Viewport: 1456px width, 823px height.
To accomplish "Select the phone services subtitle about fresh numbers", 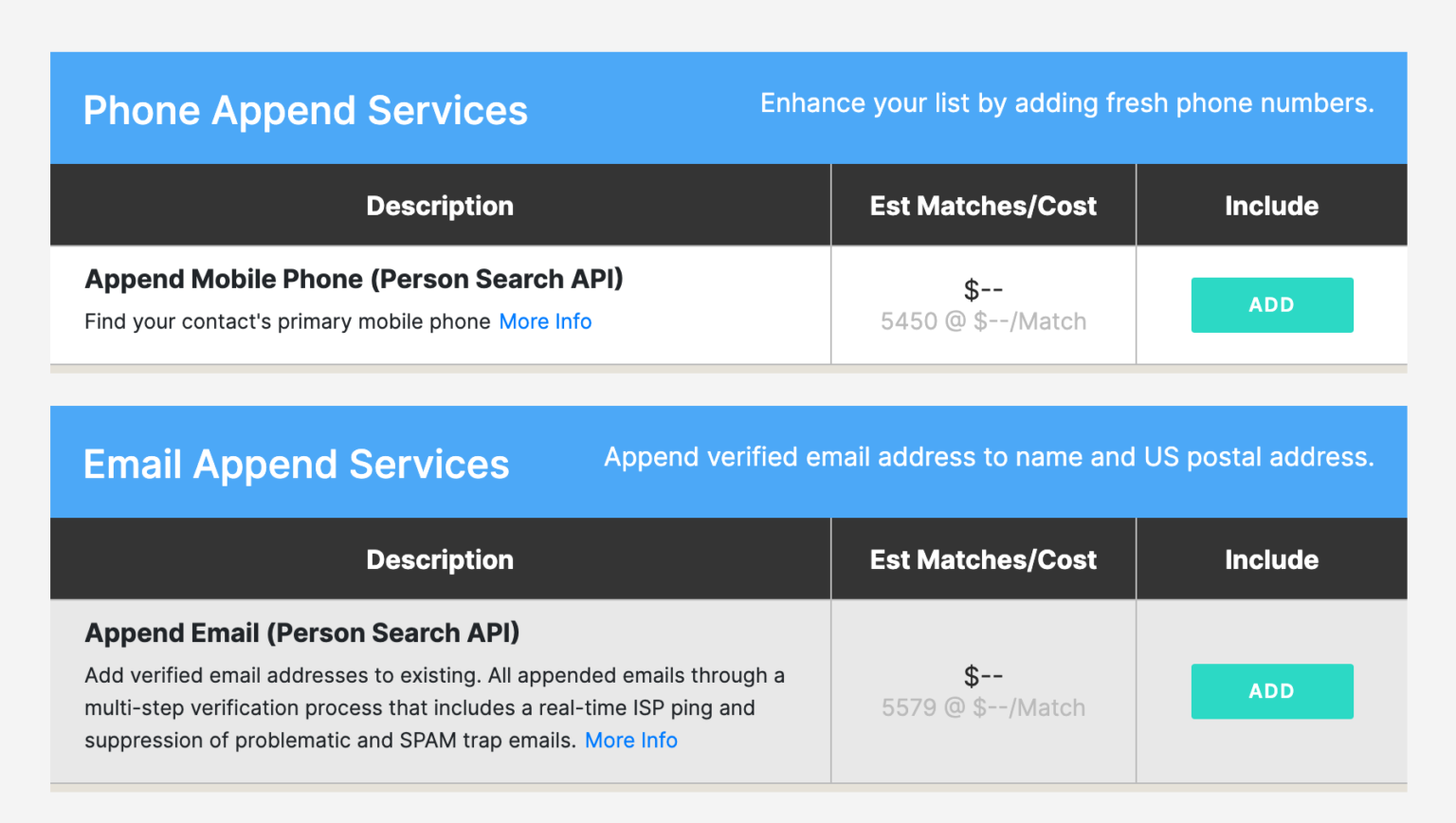I will click(1066, 103).
